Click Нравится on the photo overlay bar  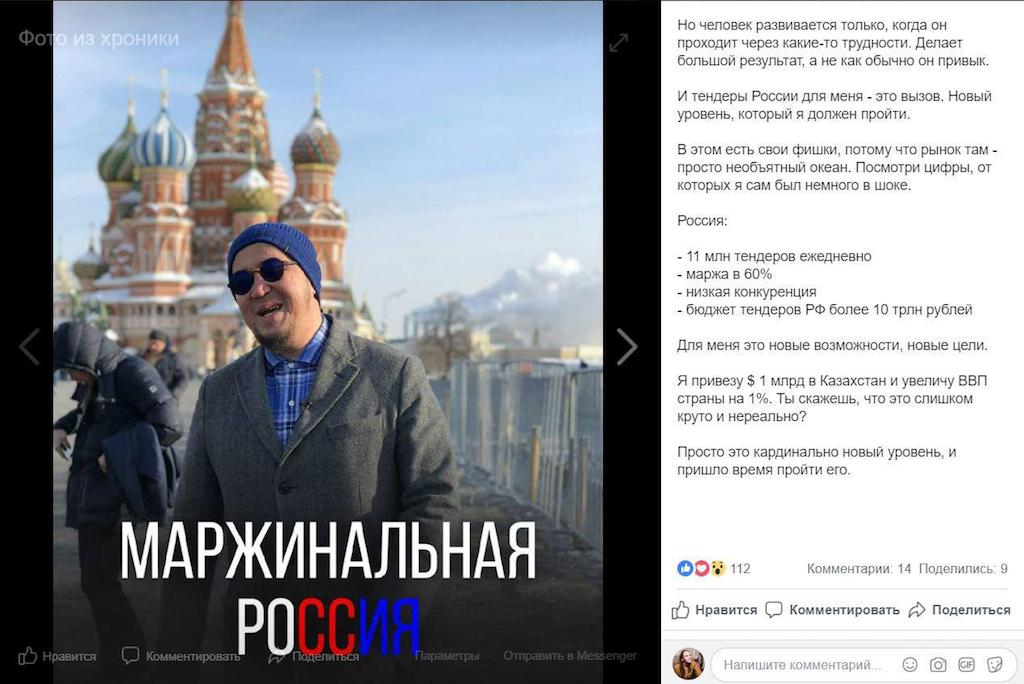click(x=57, y=656)
